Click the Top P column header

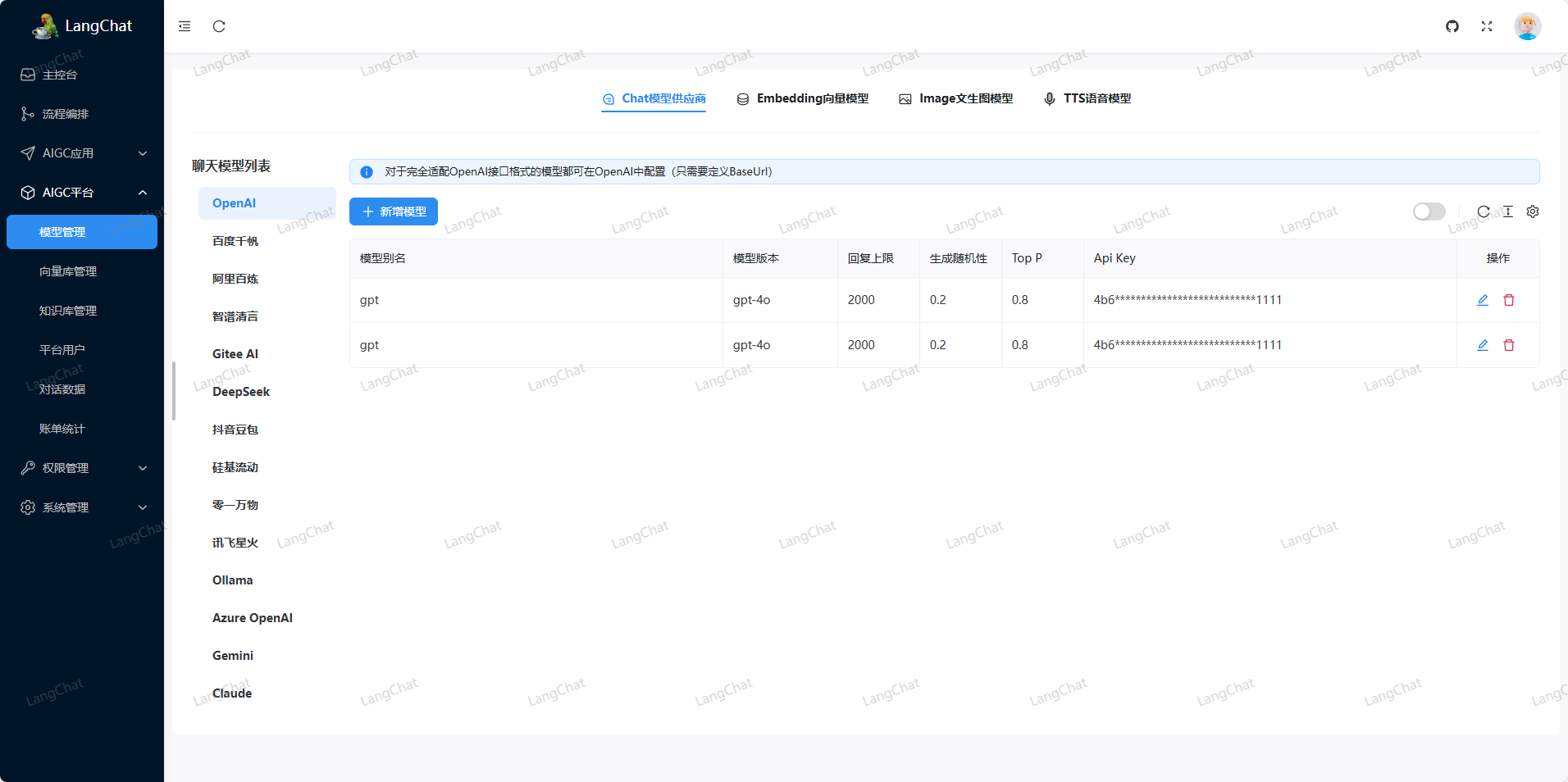(x=1042, y=258)
